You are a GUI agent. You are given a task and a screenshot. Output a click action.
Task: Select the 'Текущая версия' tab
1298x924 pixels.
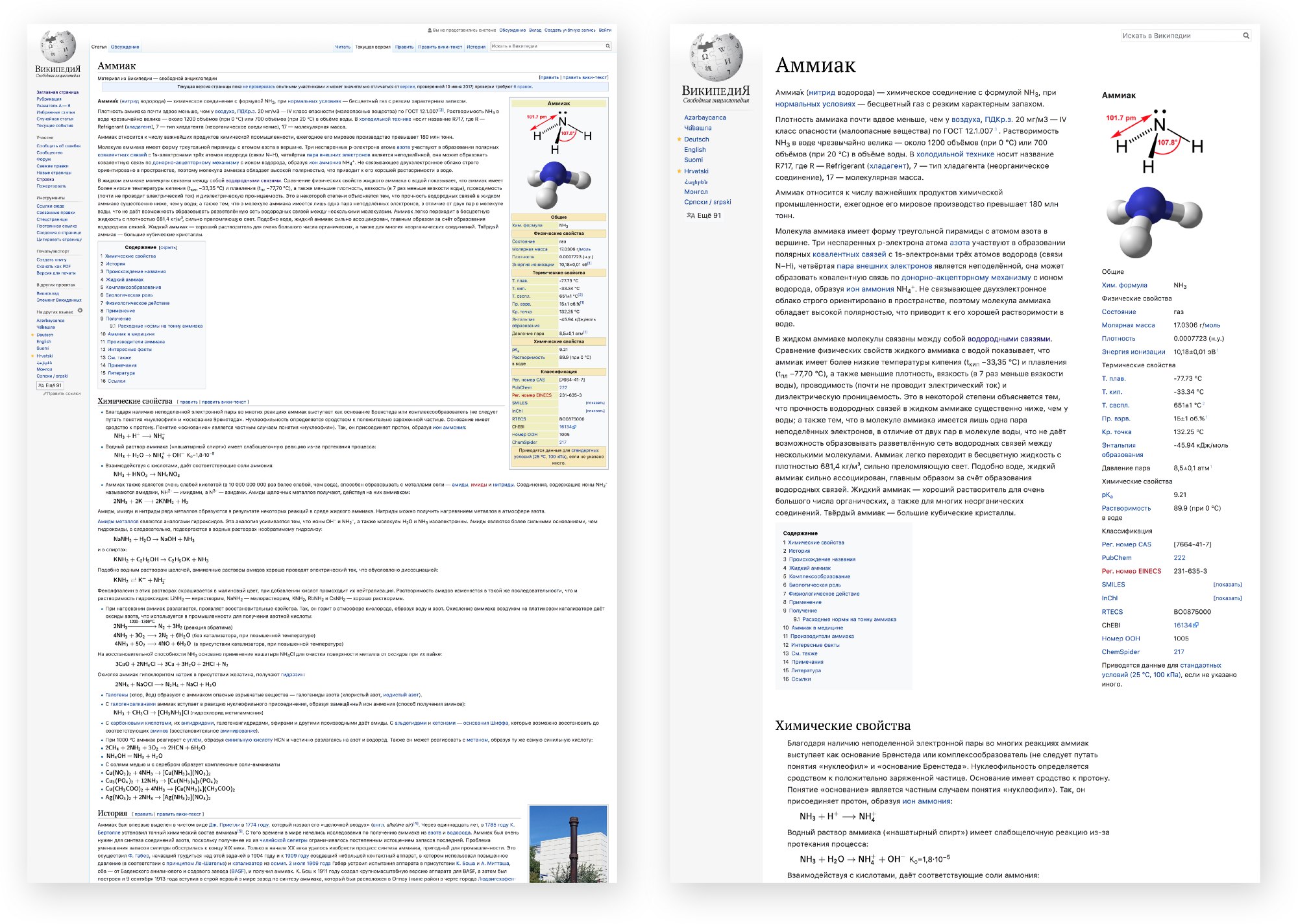pyautogui.click(x=373, y=47)
